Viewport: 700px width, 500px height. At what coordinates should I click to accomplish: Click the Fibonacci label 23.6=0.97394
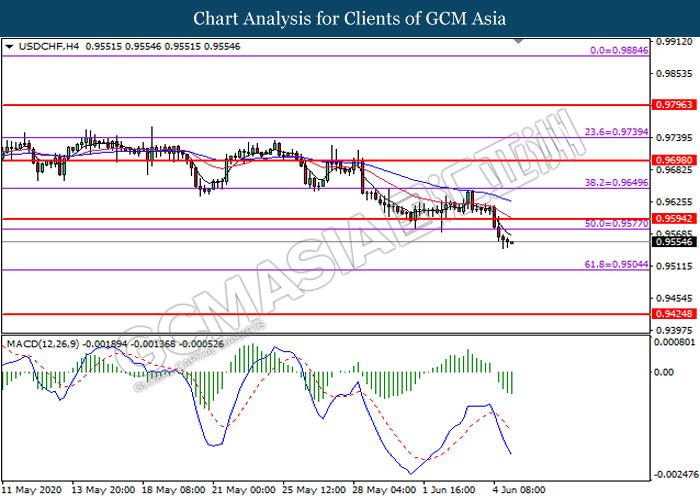click(616, 132)
